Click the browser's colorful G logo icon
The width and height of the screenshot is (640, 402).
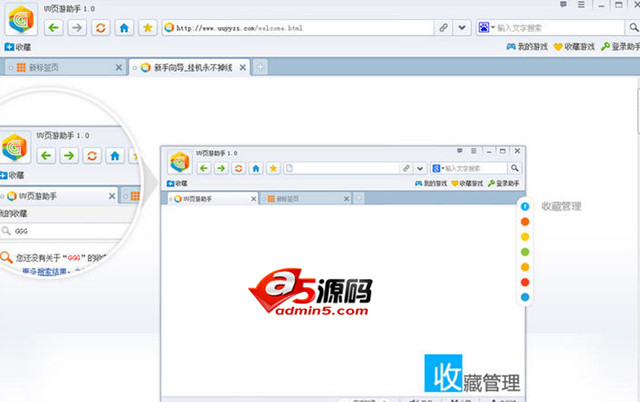pyautogui.click(x=21, y=19)
